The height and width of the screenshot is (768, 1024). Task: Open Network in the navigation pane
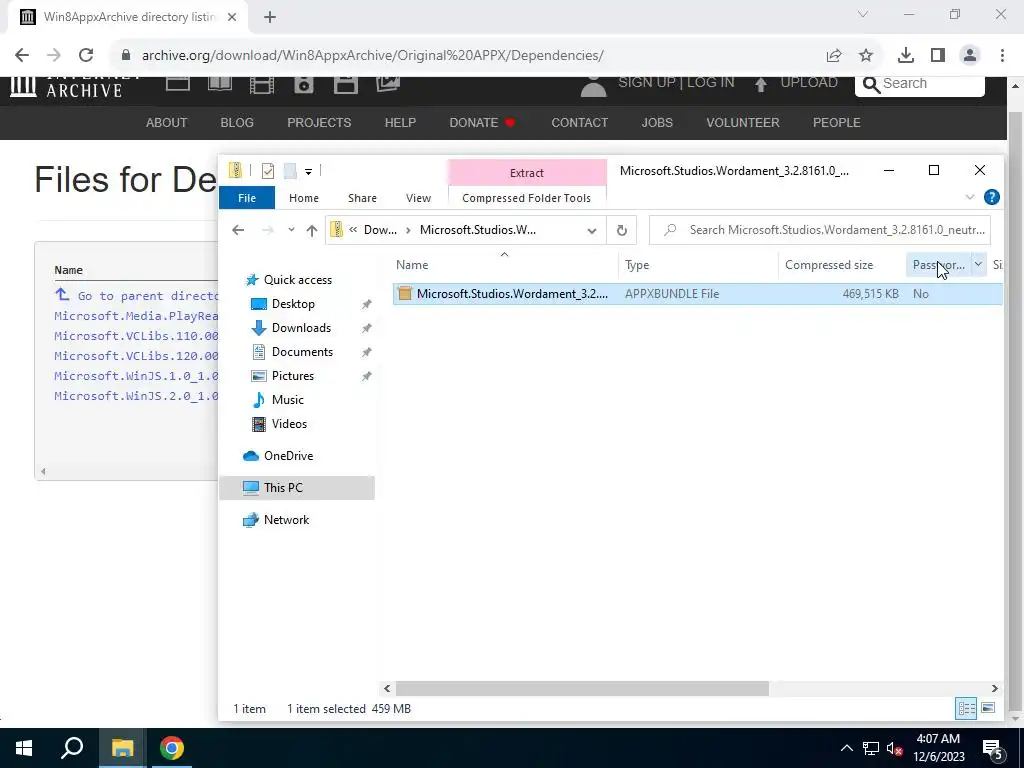tap(286, 520)
